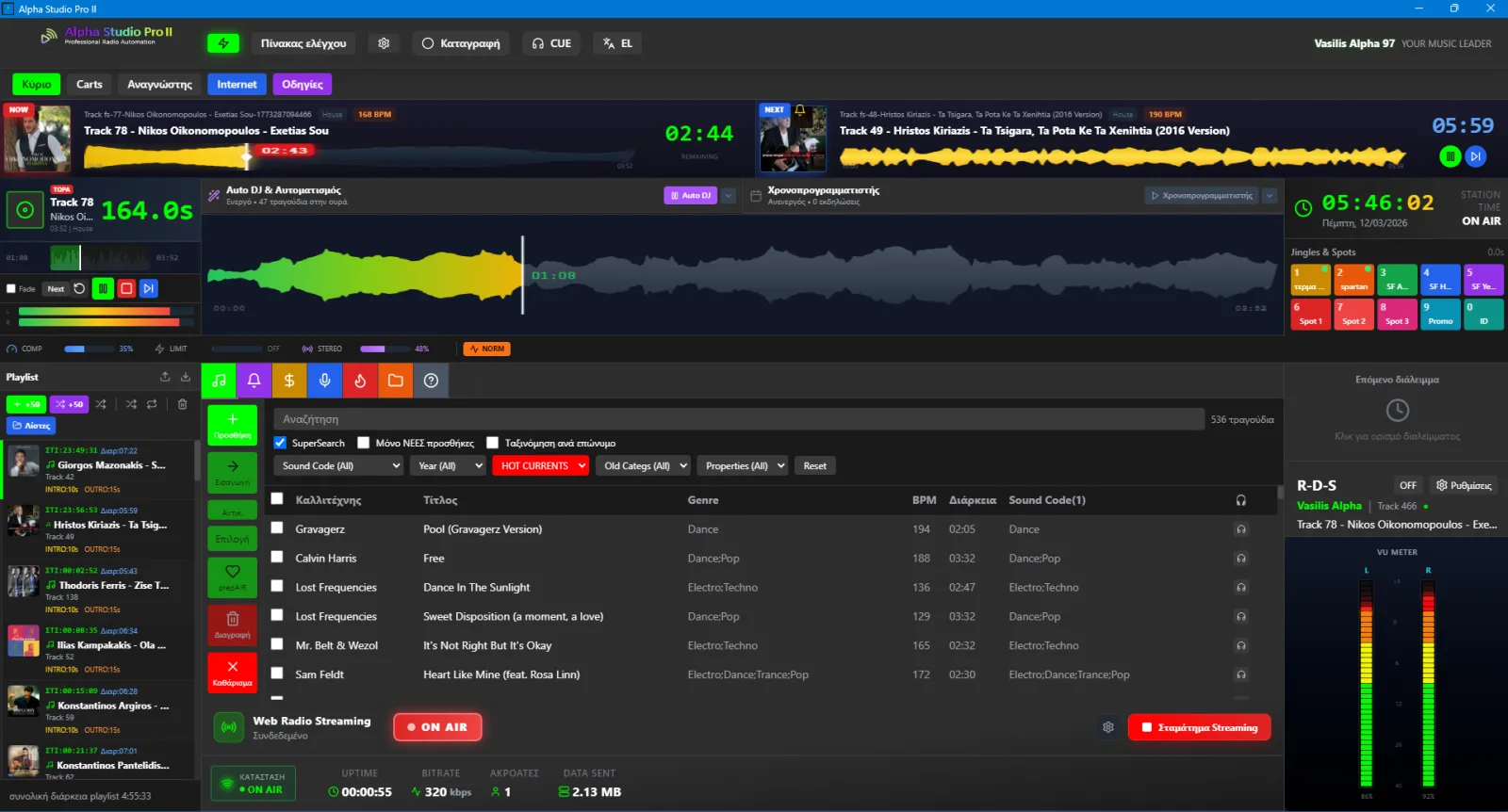This screenshot has width=1508, height=812.
Task: Open the blue microphone category
Action: click(x=324, y=381)
